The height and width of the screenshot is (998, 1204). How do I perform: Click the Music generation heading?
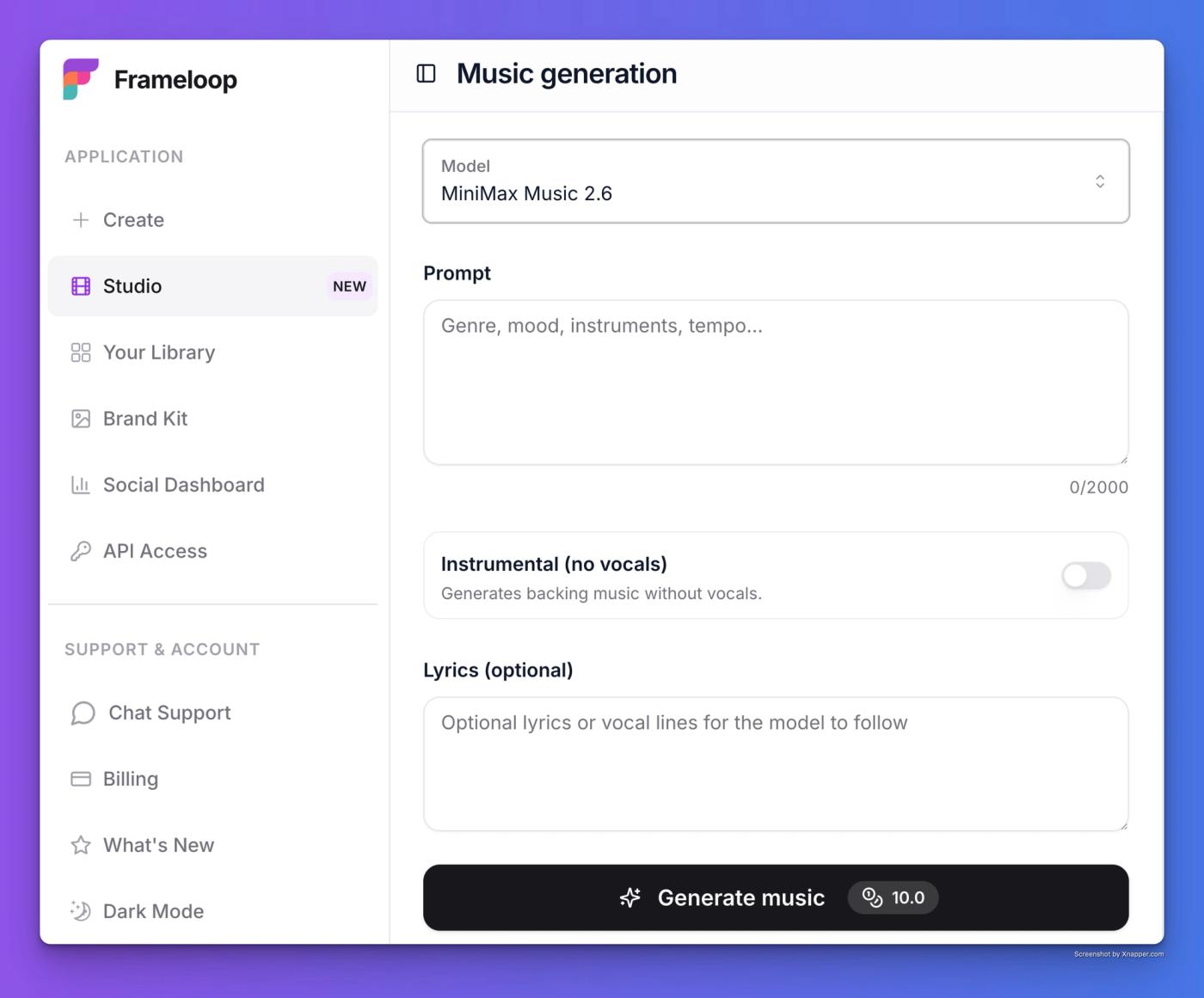(x=567, y=74)
